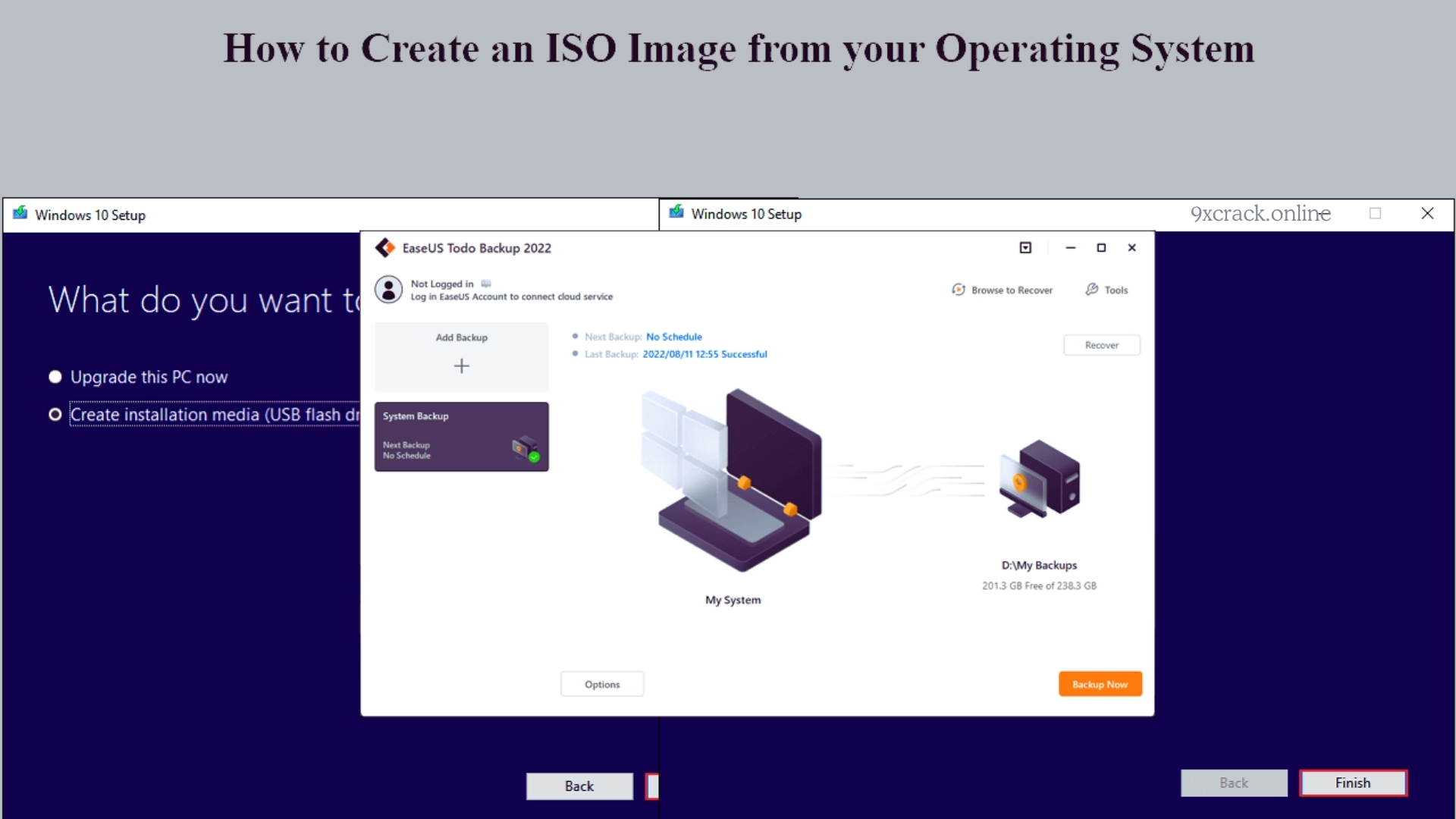
Task: Minimize the EaseUS Todo Backup window
Action: coord(1070,248)
